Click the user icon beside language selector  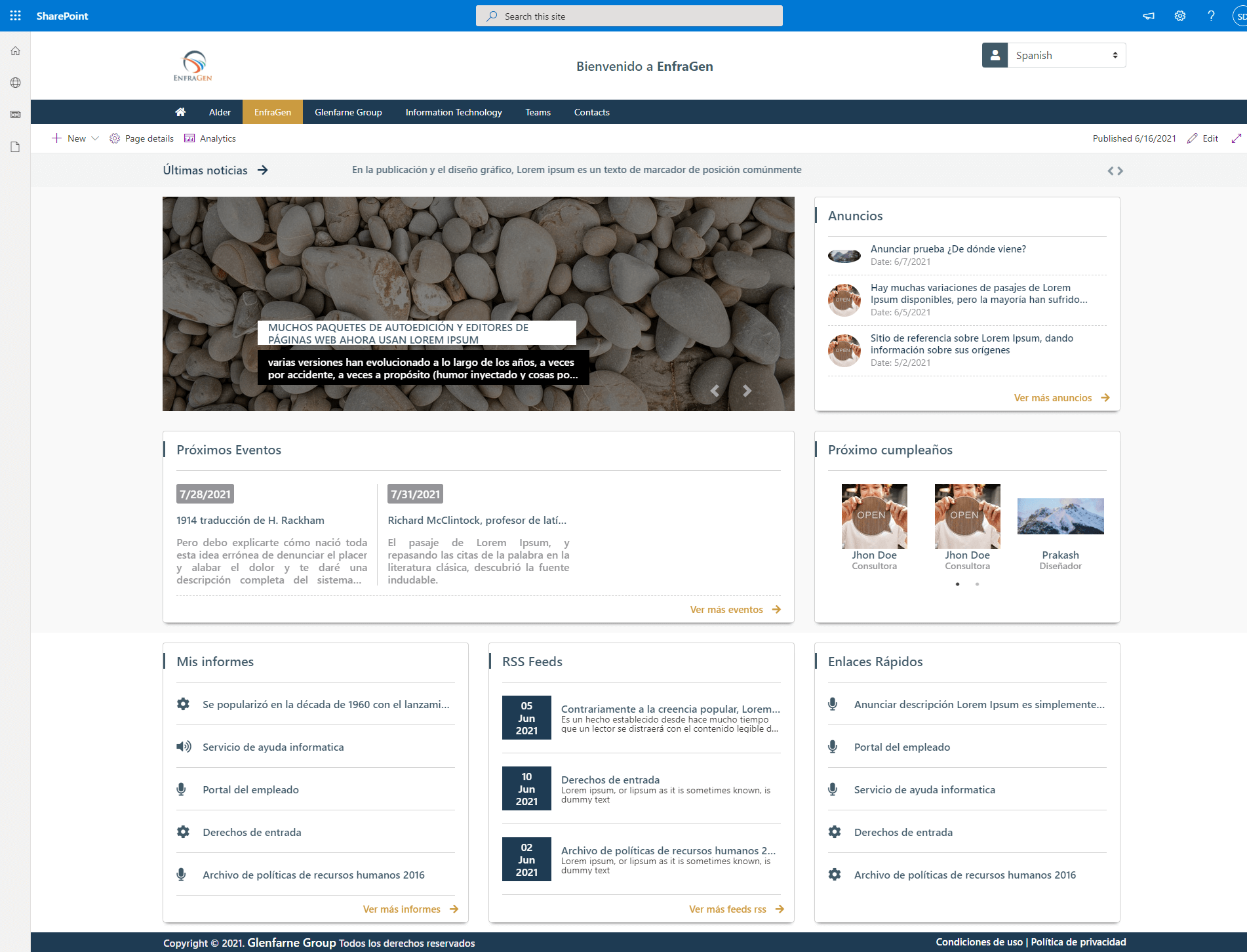click(x=995, y=55)
